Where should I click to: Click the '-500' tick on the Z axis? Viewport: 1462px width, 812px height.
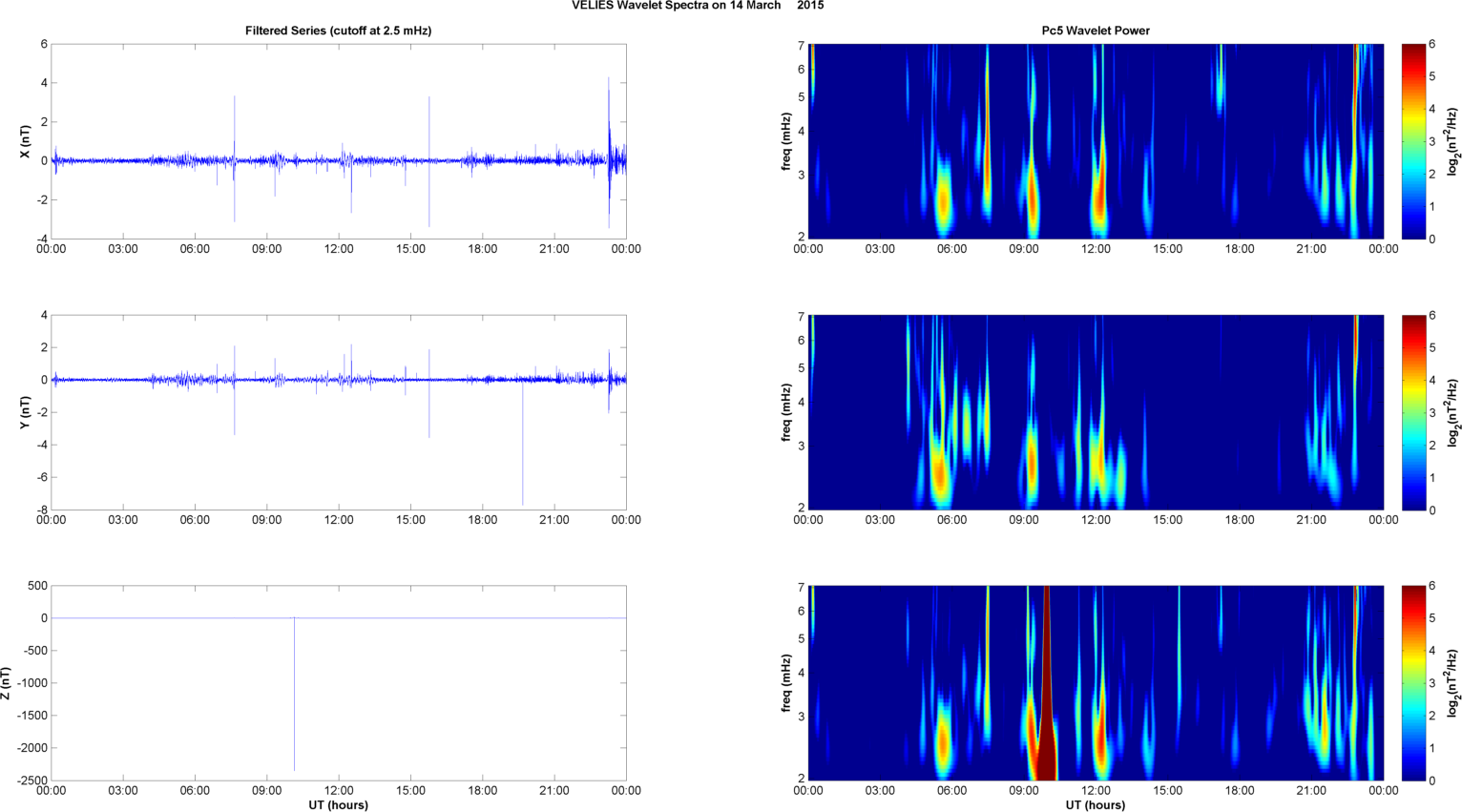(x=34, y=651)
